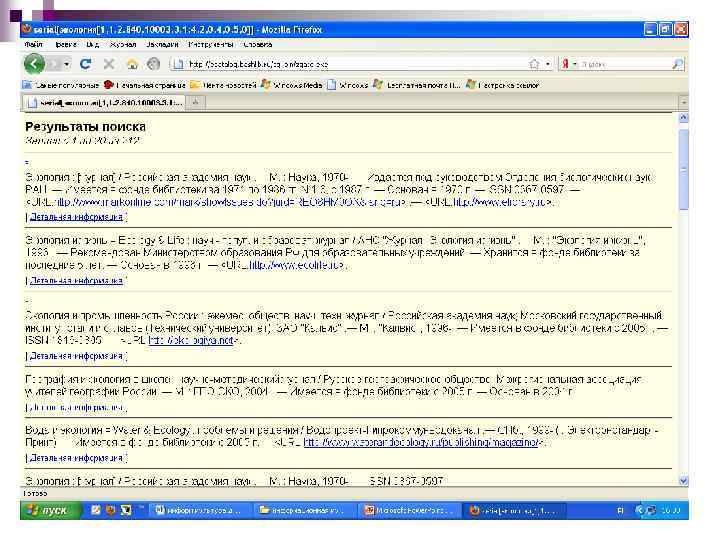Viewport: 720px width, 540px height.
Task: Open Детальная информация for Вода и экология
Action: [76, 458]
